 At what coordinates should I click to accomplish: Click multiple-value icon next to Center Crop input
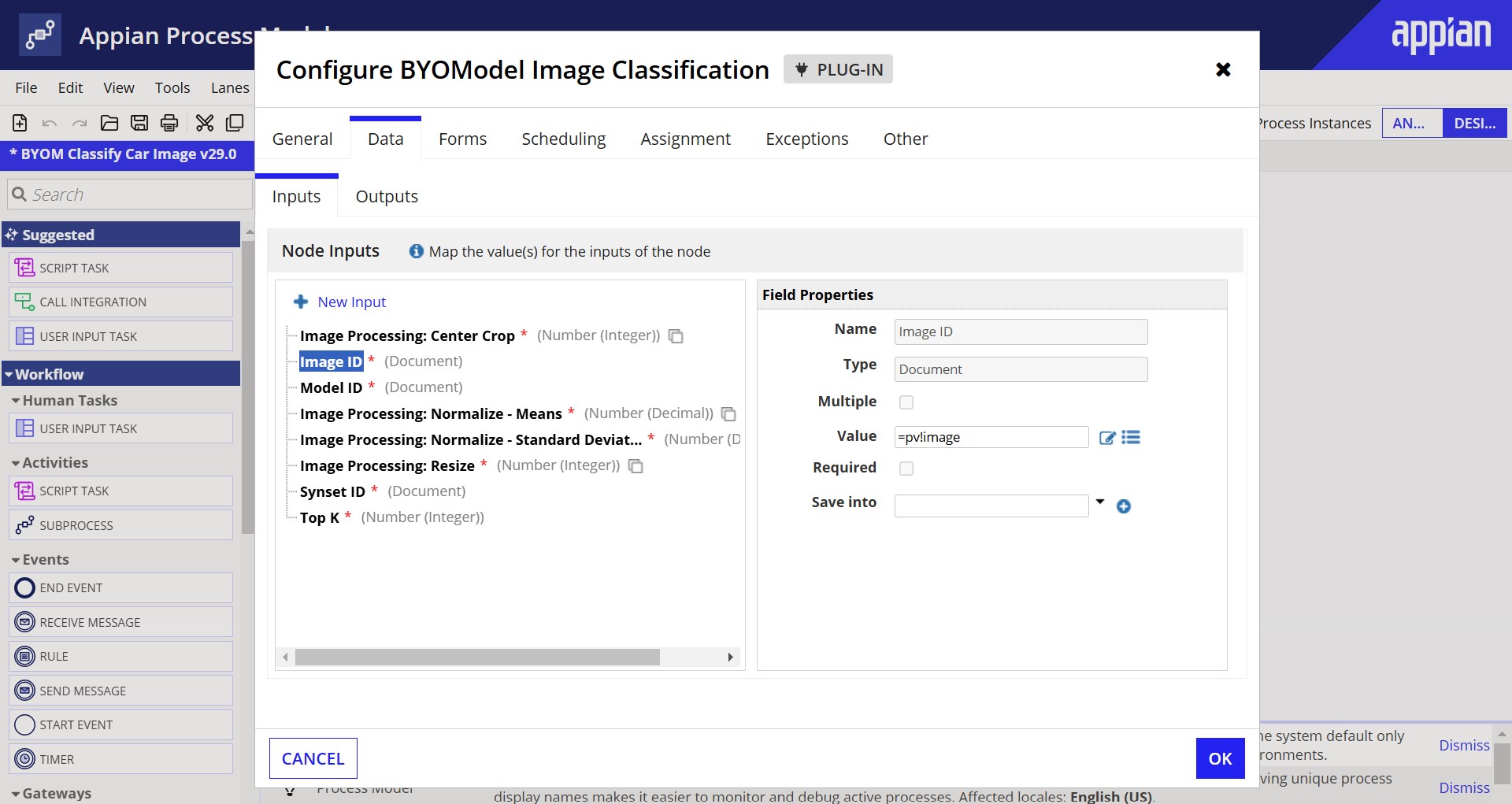pyautogui.click(x=676, y=336)
